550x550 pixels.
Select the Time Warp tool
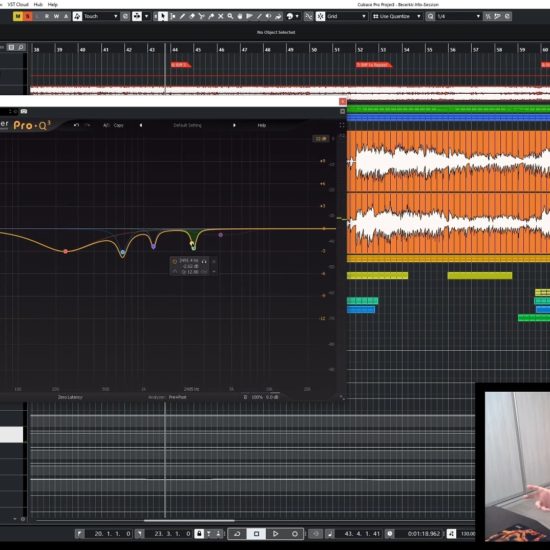tap(249, 16)
